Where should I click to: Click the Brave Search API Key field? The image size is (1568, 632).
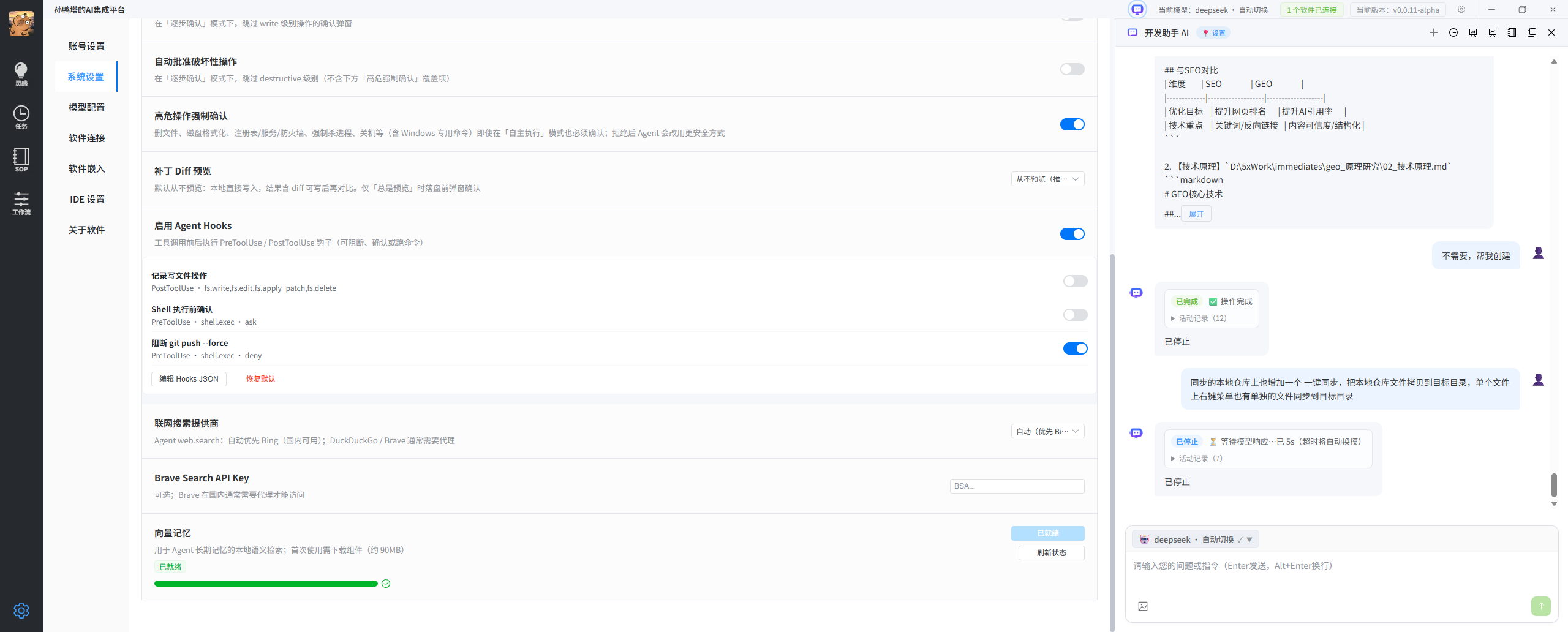pyautogui.click(x=1017, y=486)
